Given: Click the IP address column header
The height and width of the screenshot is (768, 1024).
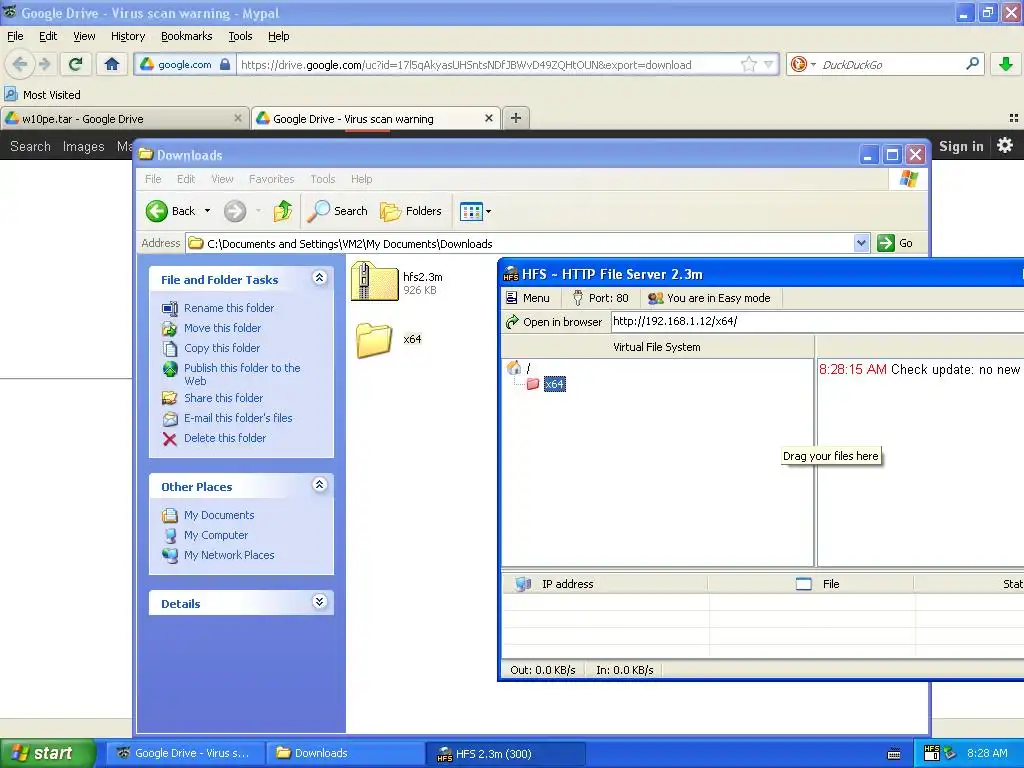Looking at the screenshot, I should [605, 584].
